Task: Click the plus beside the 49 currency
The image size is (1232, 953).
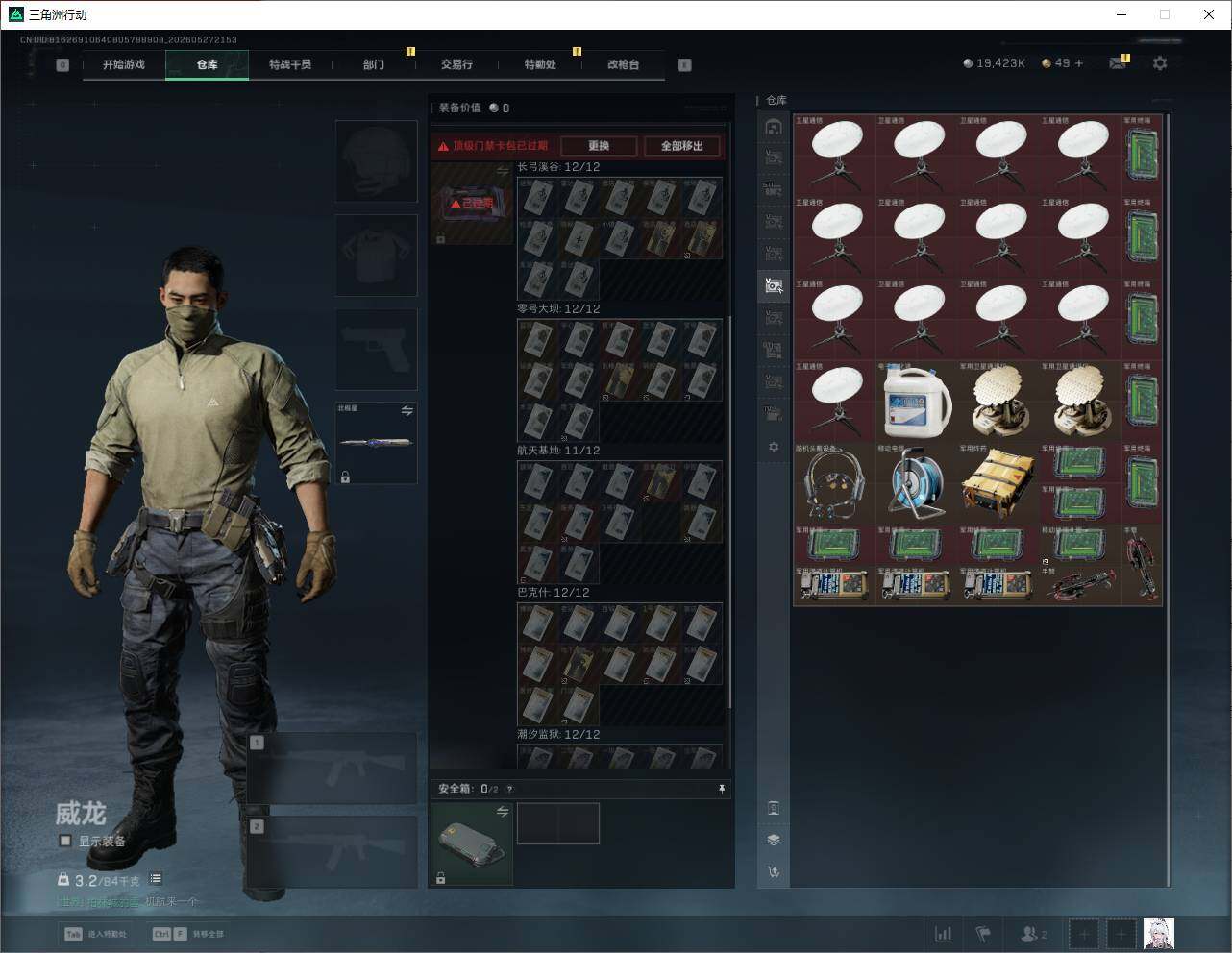Action: pyautogui.click(x=1079, y=63)
